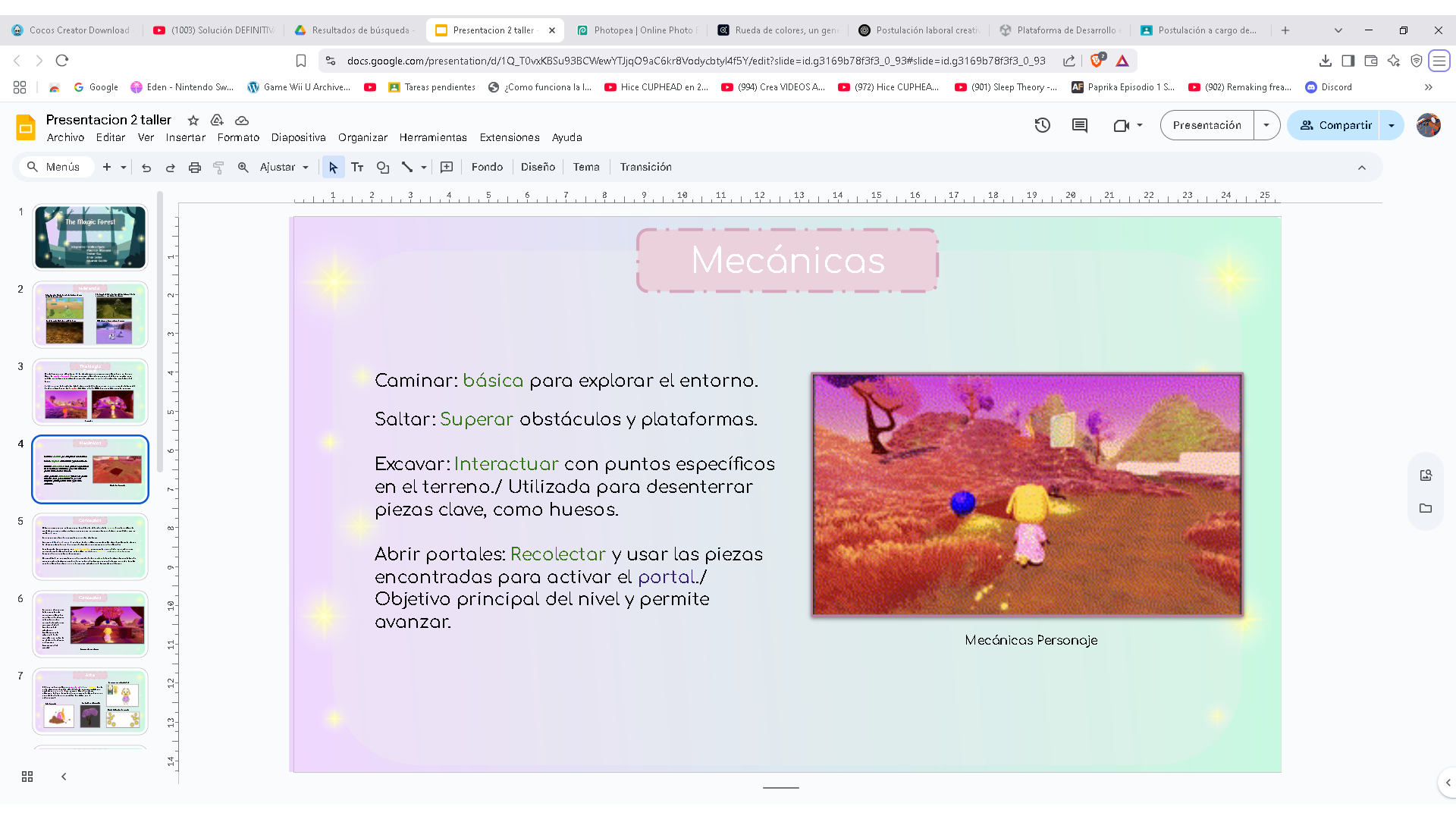Click the New slide plus icon
This screenshot has width=1456, height=819.
click(x=107, y=168)
